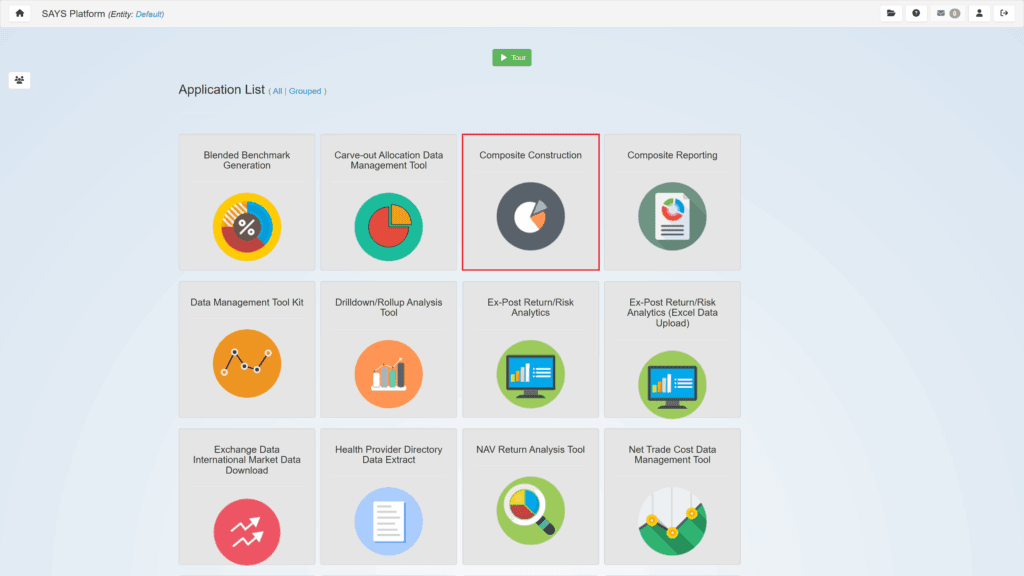Click the Default entity link
The image size is (1024, 576).
coord(149,15)
